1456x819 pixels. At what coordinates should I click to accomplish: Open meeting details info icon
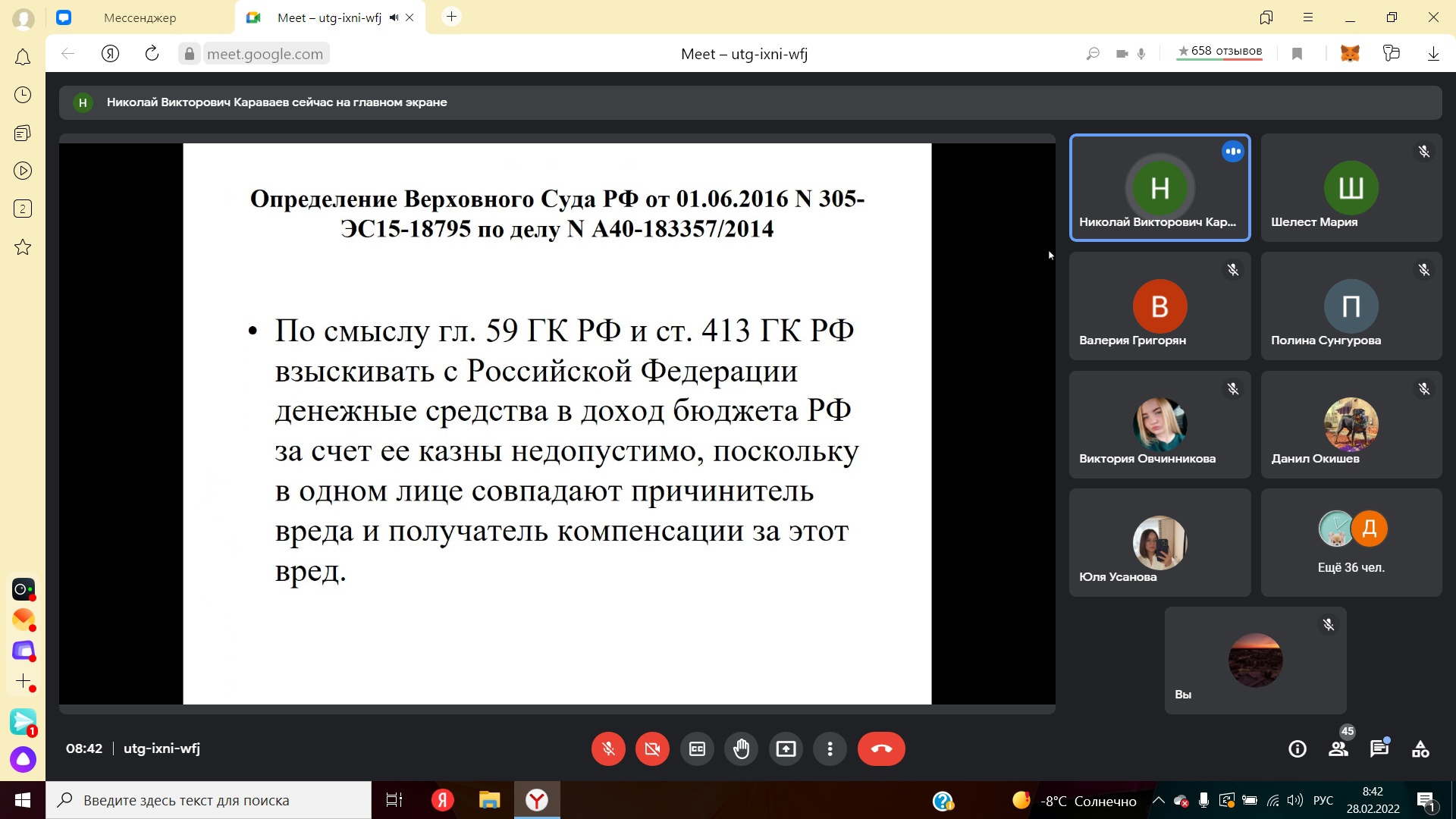point(1298,749)
